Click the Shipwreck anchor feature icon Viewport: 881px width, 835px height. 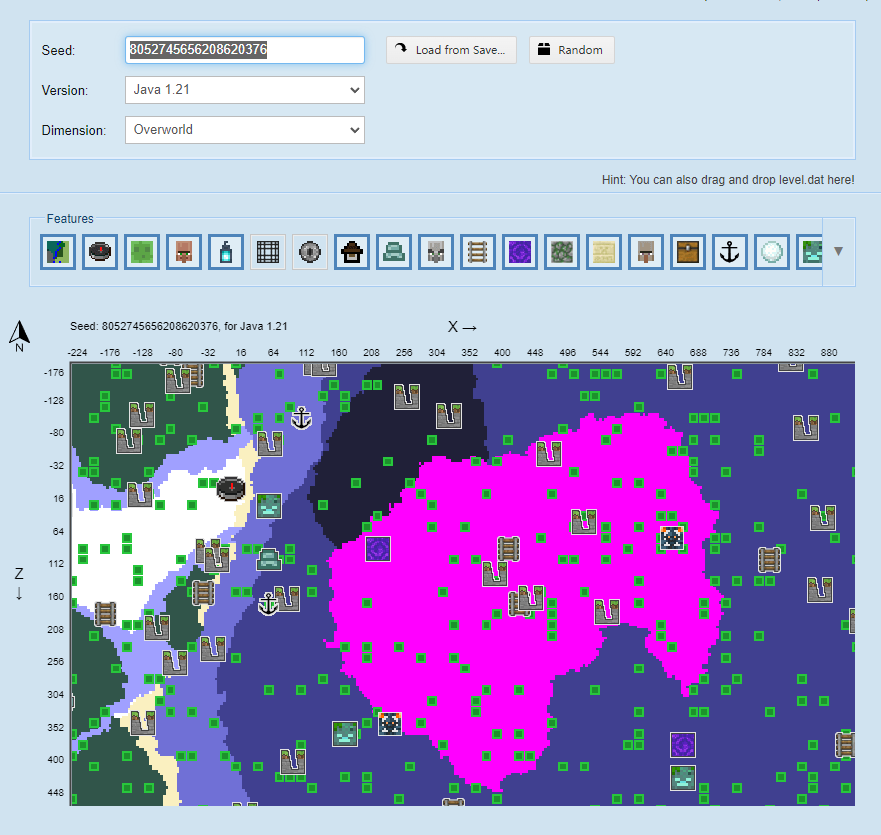[730, 252]
